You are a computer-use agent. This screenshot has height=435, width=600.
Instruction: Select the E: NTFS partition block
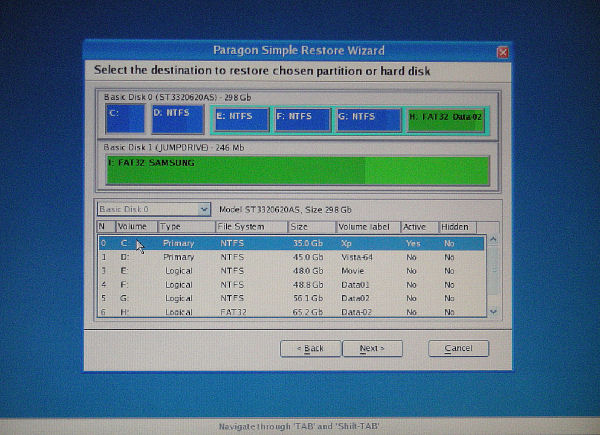pos(241,120)
